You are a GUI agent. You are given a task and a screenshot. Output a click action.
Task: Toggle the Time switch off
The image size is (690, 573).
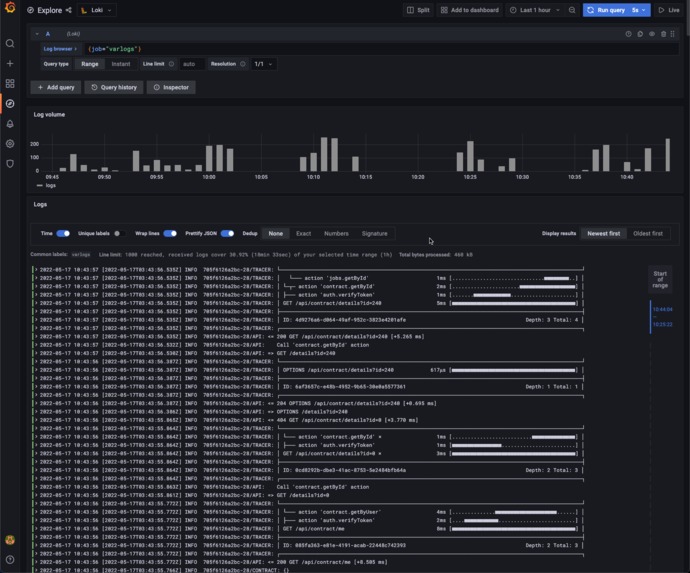(x=63, y=233)
